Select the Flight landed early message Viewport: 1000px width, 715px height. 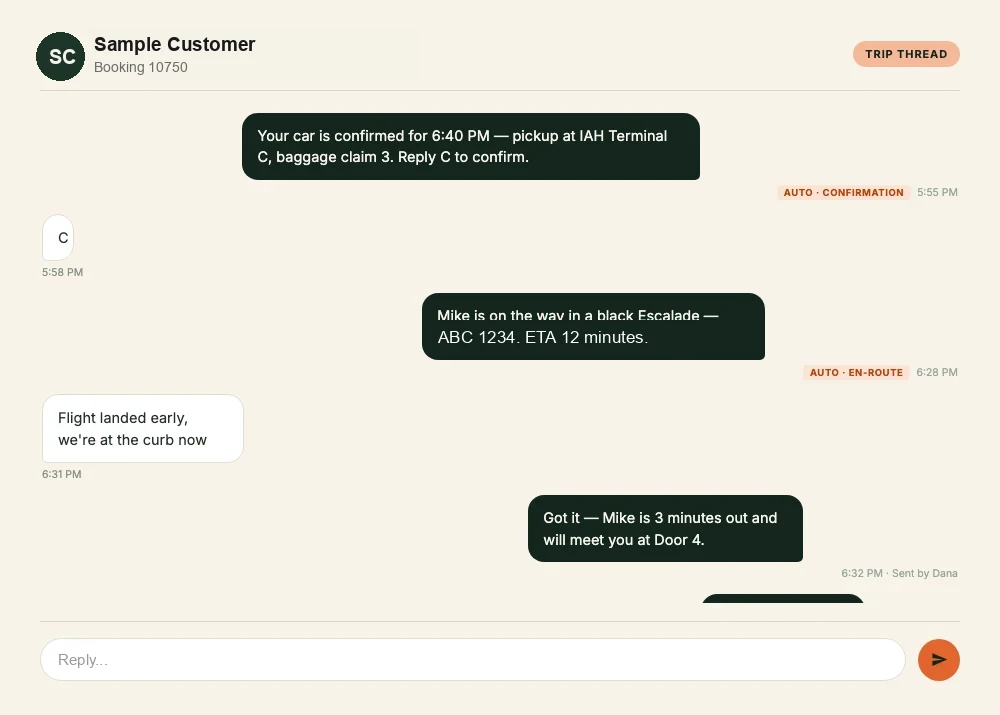click(x=143, y=429)
